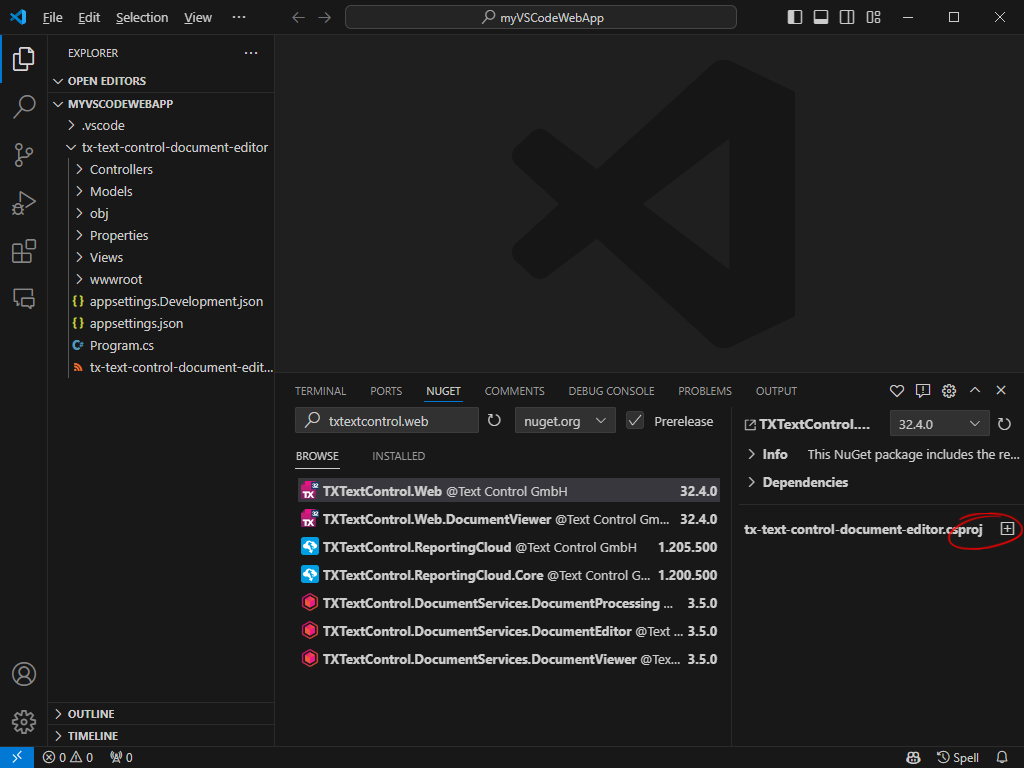Open the Accounts menu icon
The image size is (1024, 768).
pyautogui.click(x=24, y=674)
